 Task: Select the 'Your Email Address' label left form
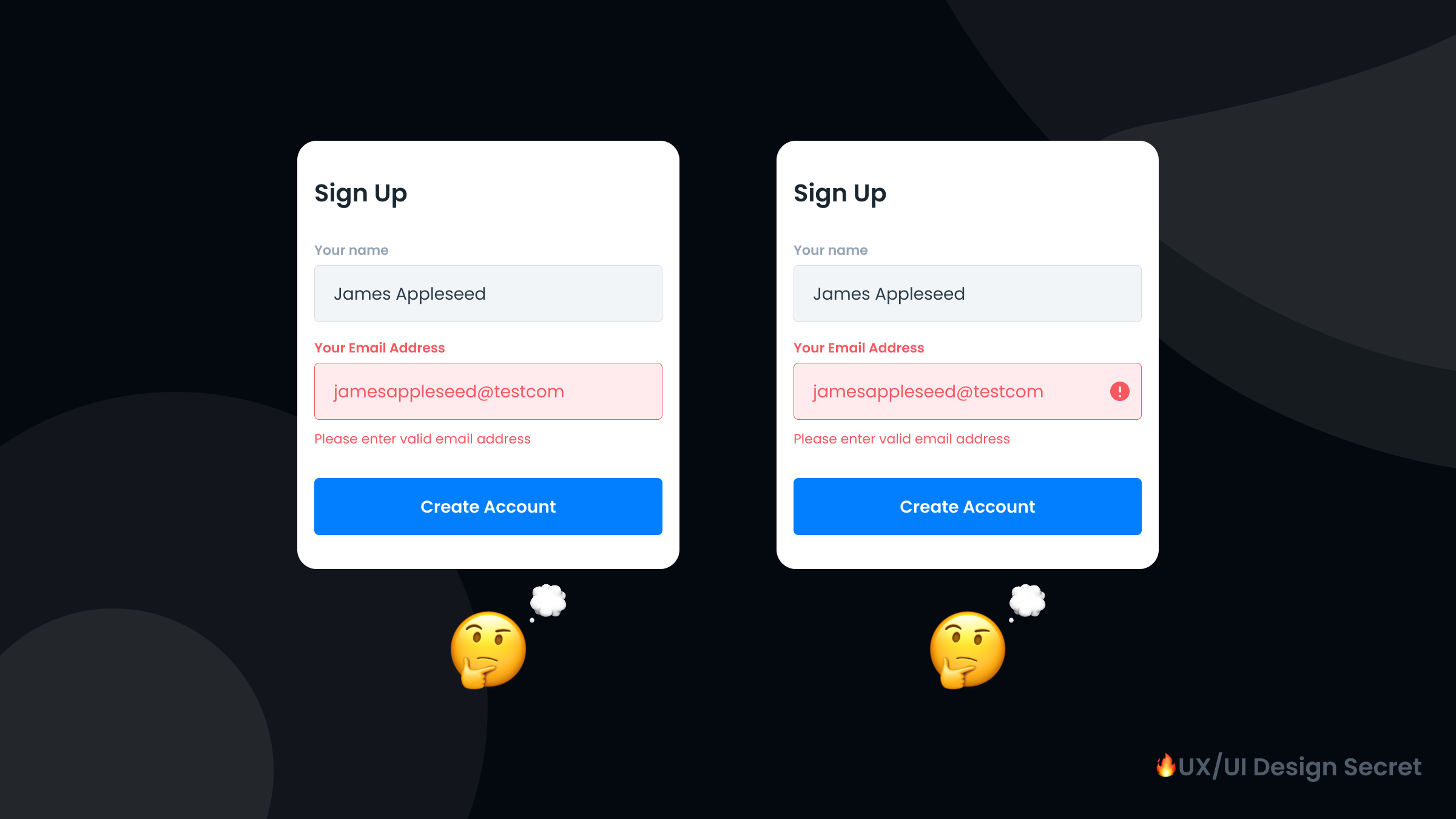click(380, 348)
